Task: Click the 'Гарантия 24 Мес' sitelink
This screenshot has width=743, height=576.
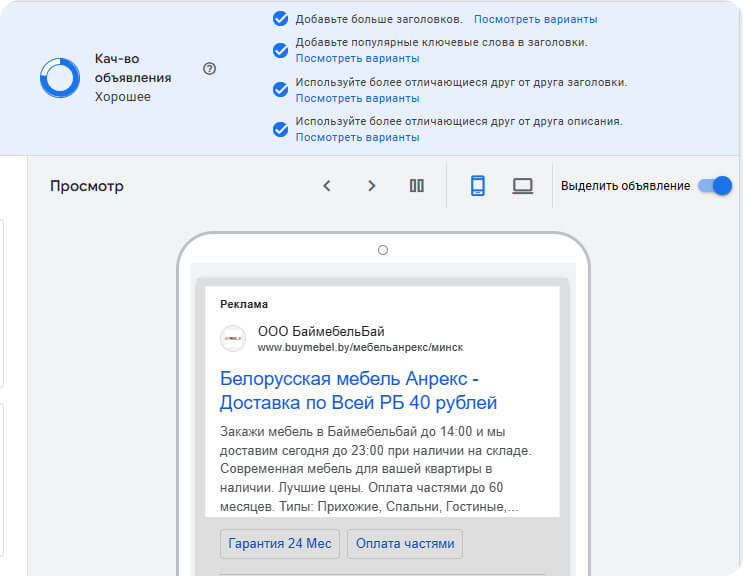Action: [280, 543]
